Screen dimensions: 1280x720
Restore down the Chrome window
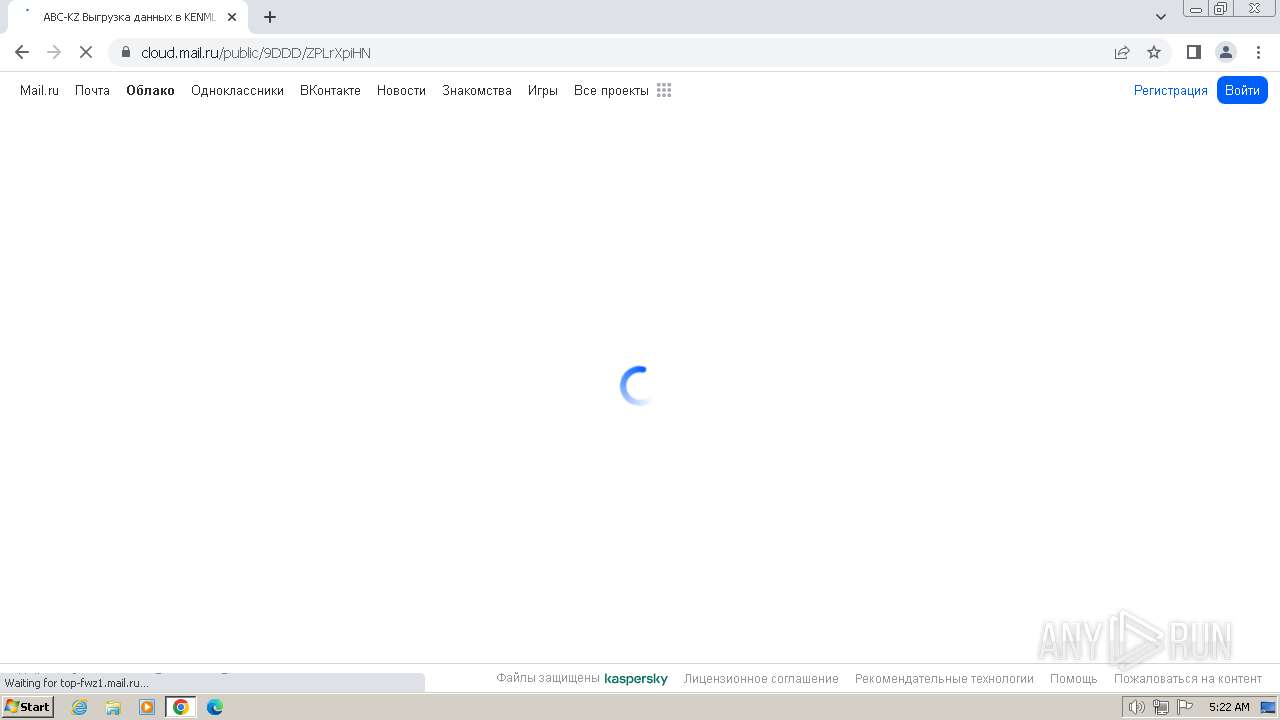[x=1221, y=9]
